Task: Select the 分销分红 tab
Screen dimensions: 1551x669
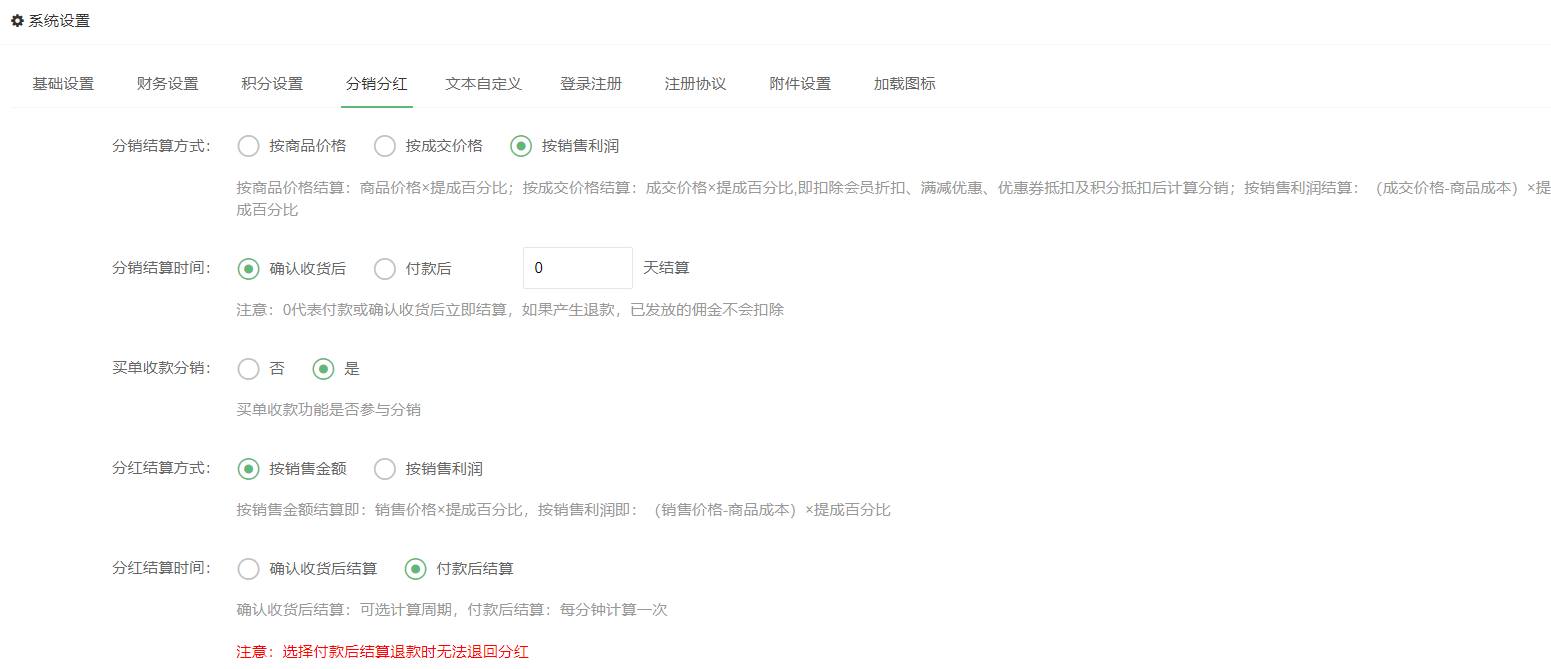Action: (376, 84)
